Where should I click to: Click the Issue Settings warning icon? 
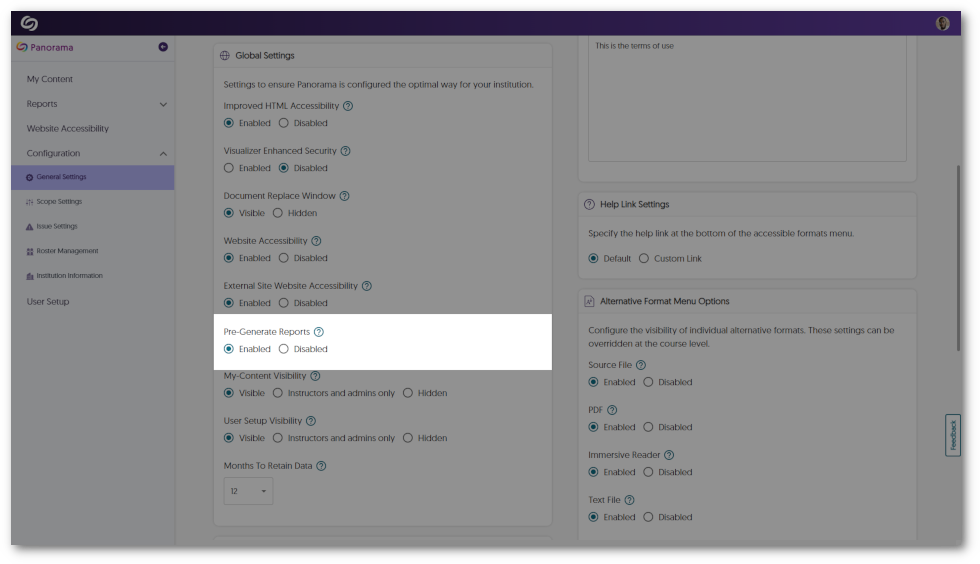pyautogui.click(x=29, y=227)
